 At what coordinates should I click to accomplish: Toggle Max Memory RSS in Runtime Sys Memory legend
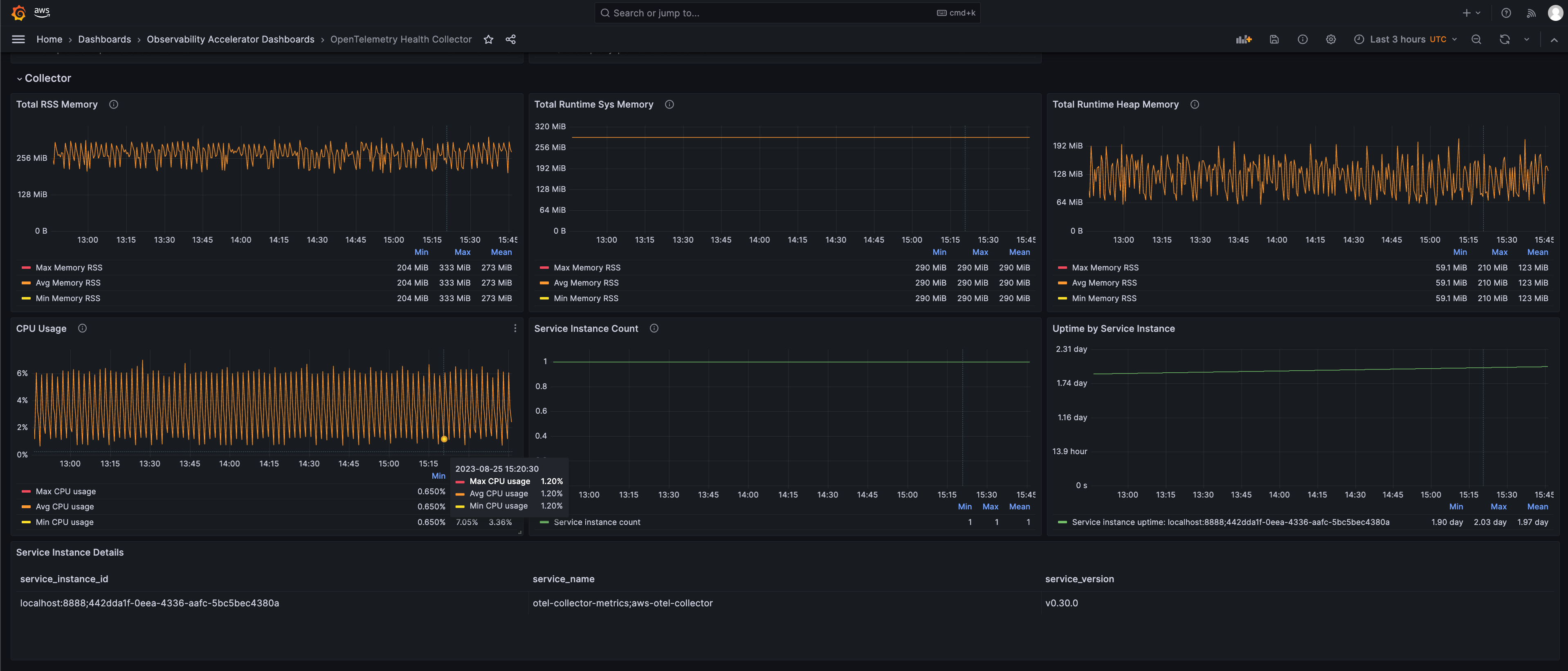click(587, 268)
